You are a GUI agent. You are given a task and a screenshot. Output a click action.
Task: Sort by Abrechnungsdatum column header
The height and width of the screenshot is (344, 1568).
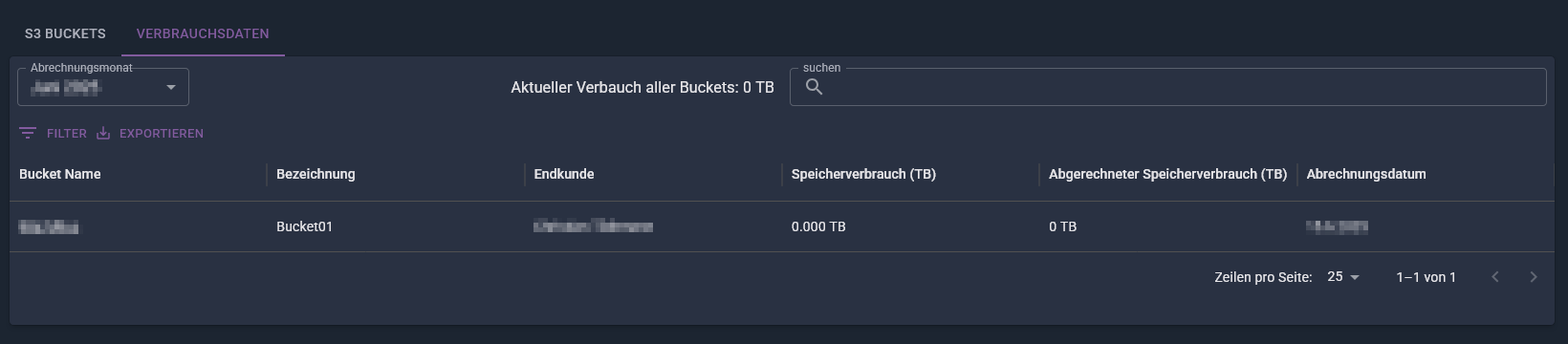(1366, 174)
